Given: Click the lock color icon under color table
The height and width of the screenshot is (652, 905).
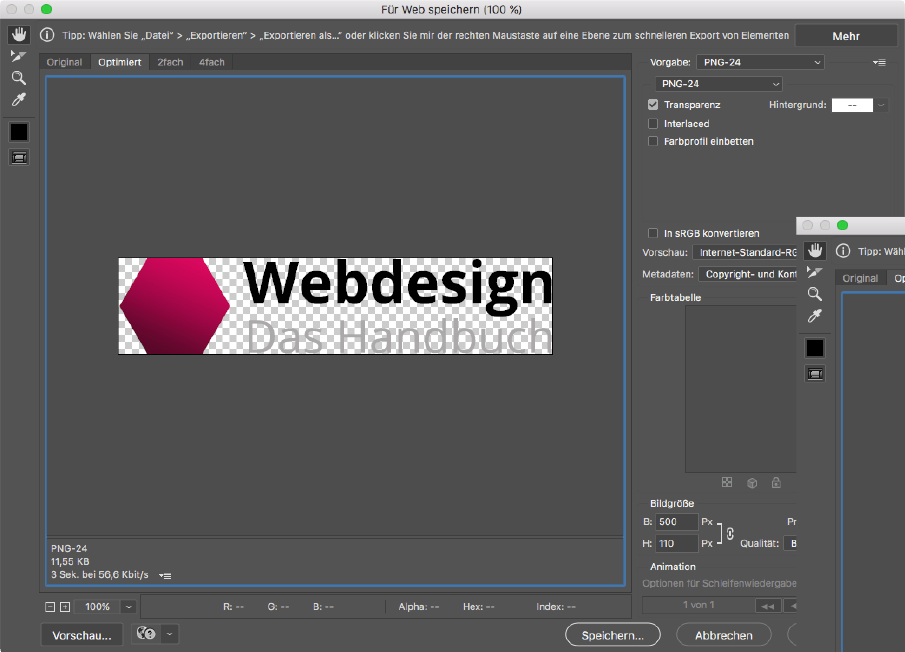Looking at the screenshot, I should (776, 482).
